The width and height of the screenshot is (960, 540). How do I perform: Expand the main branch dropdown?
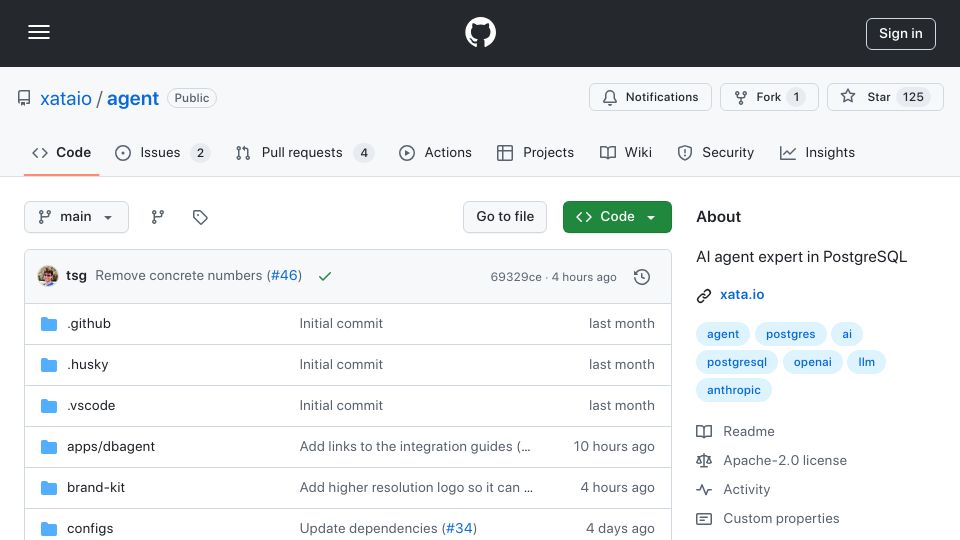point(77,217)
